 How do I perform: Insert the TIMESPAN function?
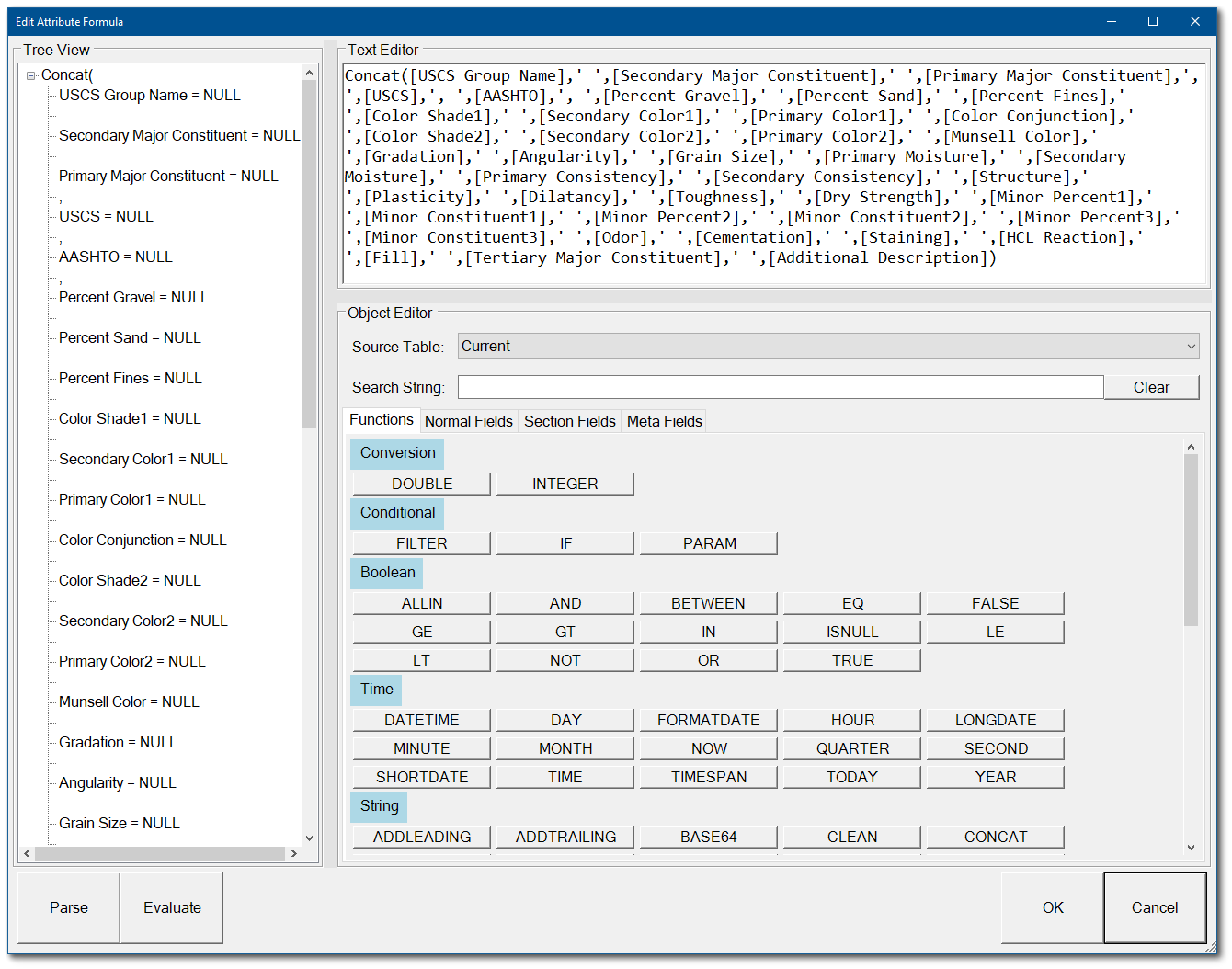(x=709, y=777)
